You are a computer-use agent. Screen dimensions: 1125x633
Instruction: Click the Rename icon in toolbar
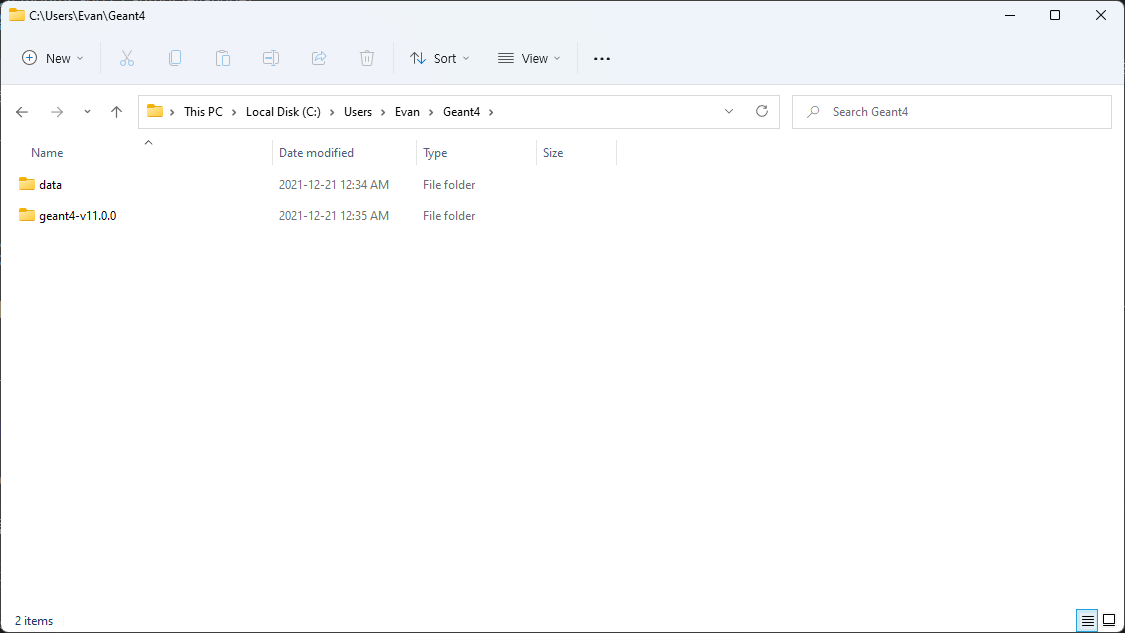pos(271,58)
